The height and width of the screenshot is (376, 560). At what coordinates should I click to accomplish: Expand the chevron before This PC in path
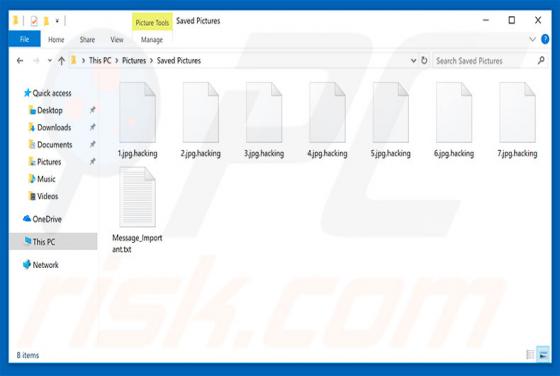tap(83, 61)
